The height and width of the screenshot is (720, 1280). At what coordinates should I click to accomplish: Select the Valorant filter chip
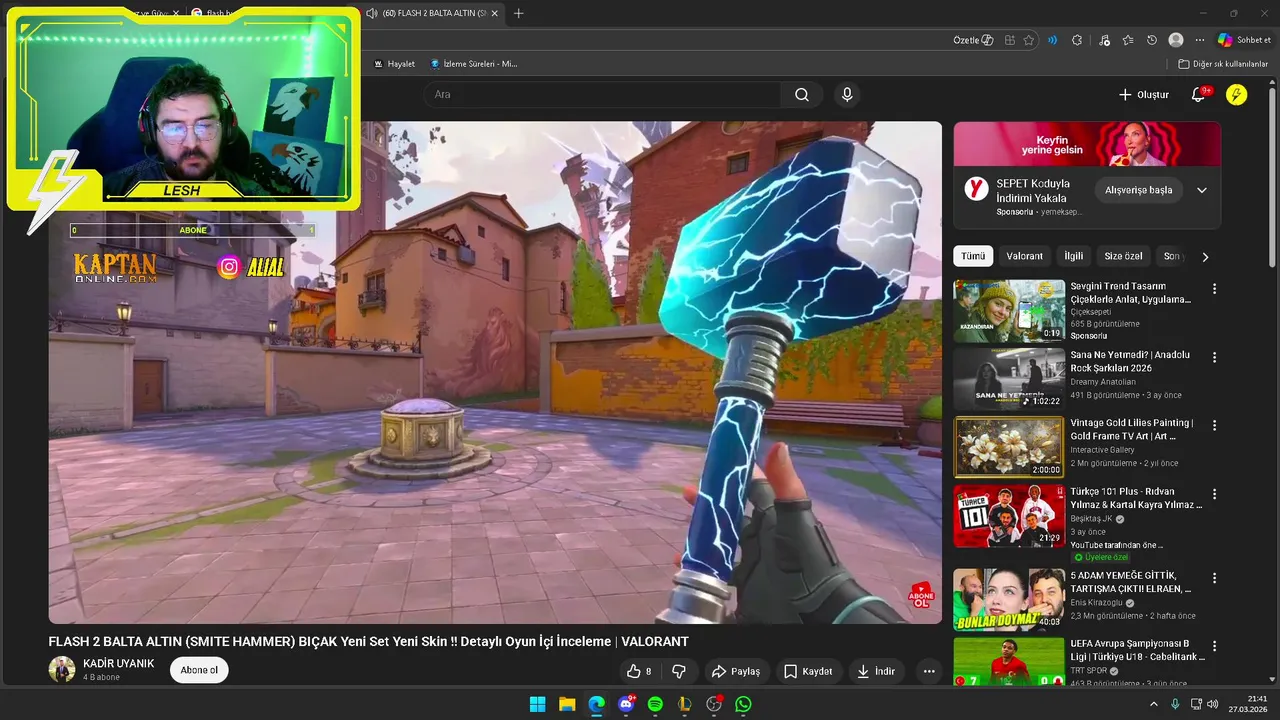tap(1024, 256)
